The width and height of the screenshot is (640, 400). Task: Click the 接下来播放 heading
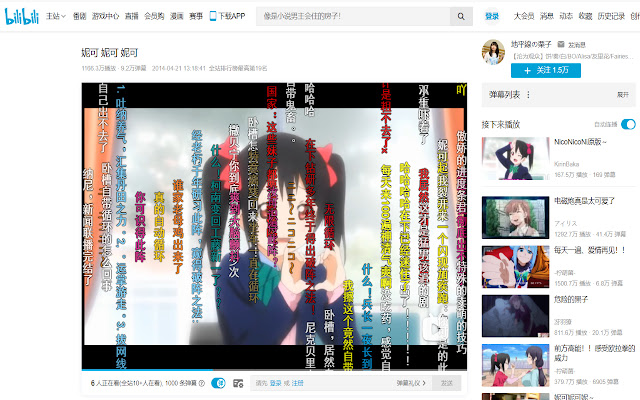click(501, 124)
